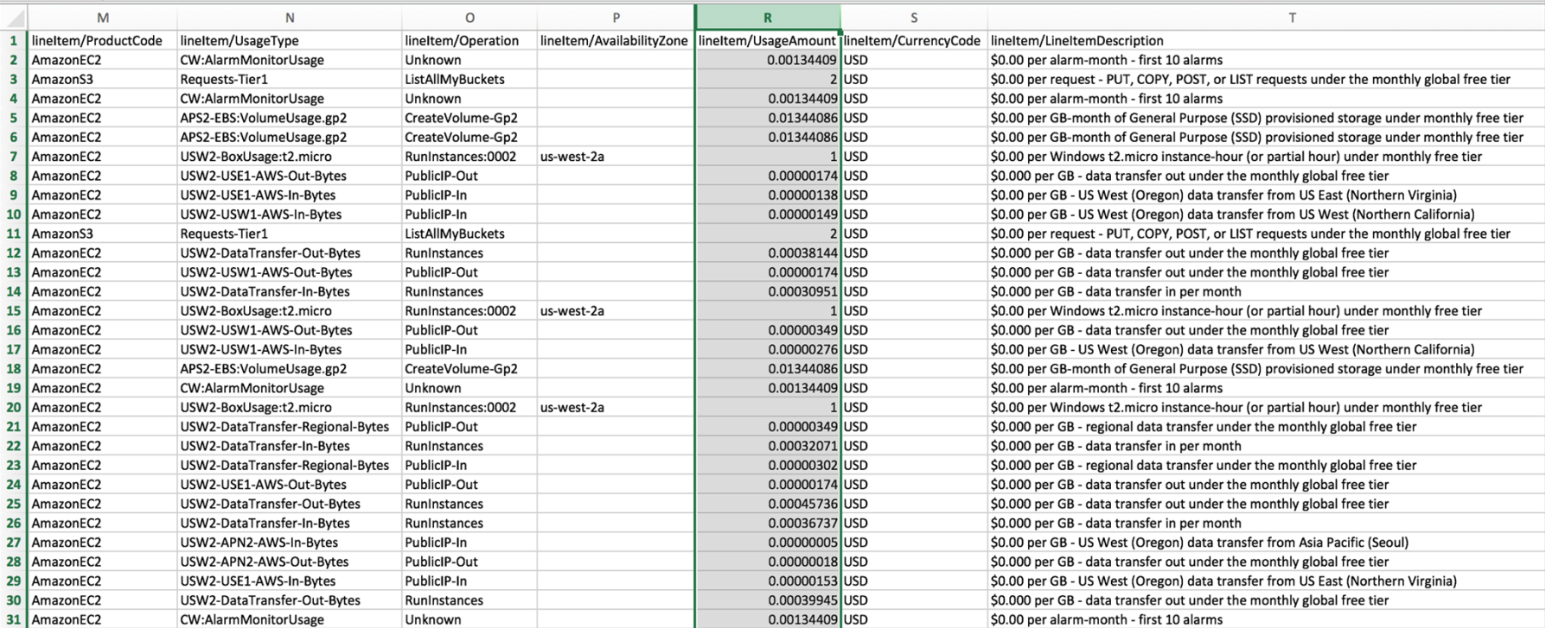
Task: Select USW2-DataTransfer-Out-Bytes cell in row 12
Action: coord(289,253)
